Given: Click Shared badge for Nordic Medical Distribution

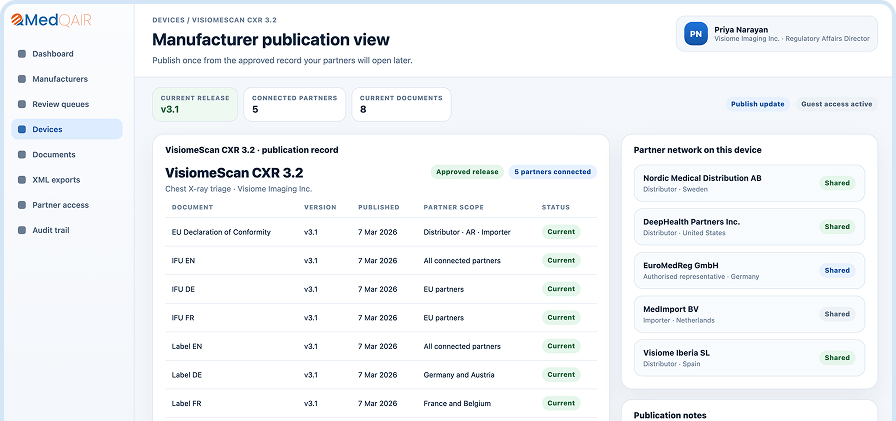Looking at the screenshot, I should click(x=837, y=183).
